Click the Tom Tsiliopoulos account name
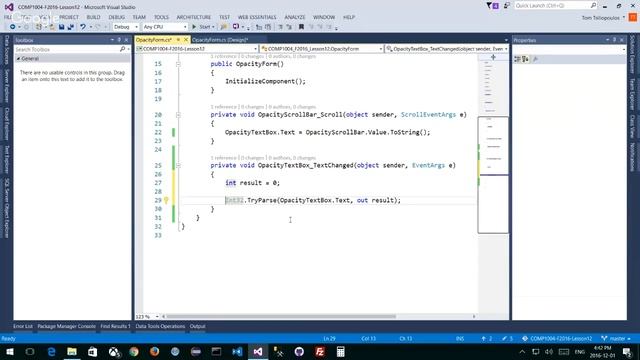Image resolution: width=640 pixels, height=360 pixels. (x=601, y=18)
